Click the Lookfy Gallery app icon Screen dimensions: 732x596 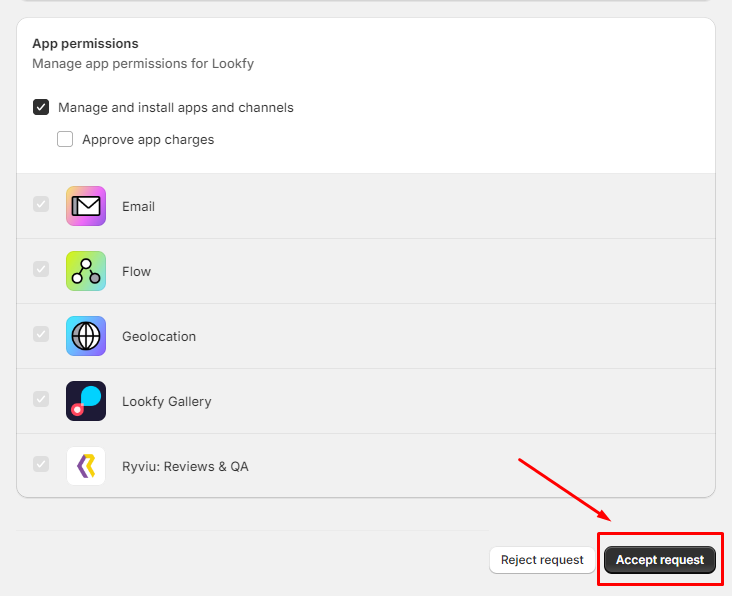86,401
